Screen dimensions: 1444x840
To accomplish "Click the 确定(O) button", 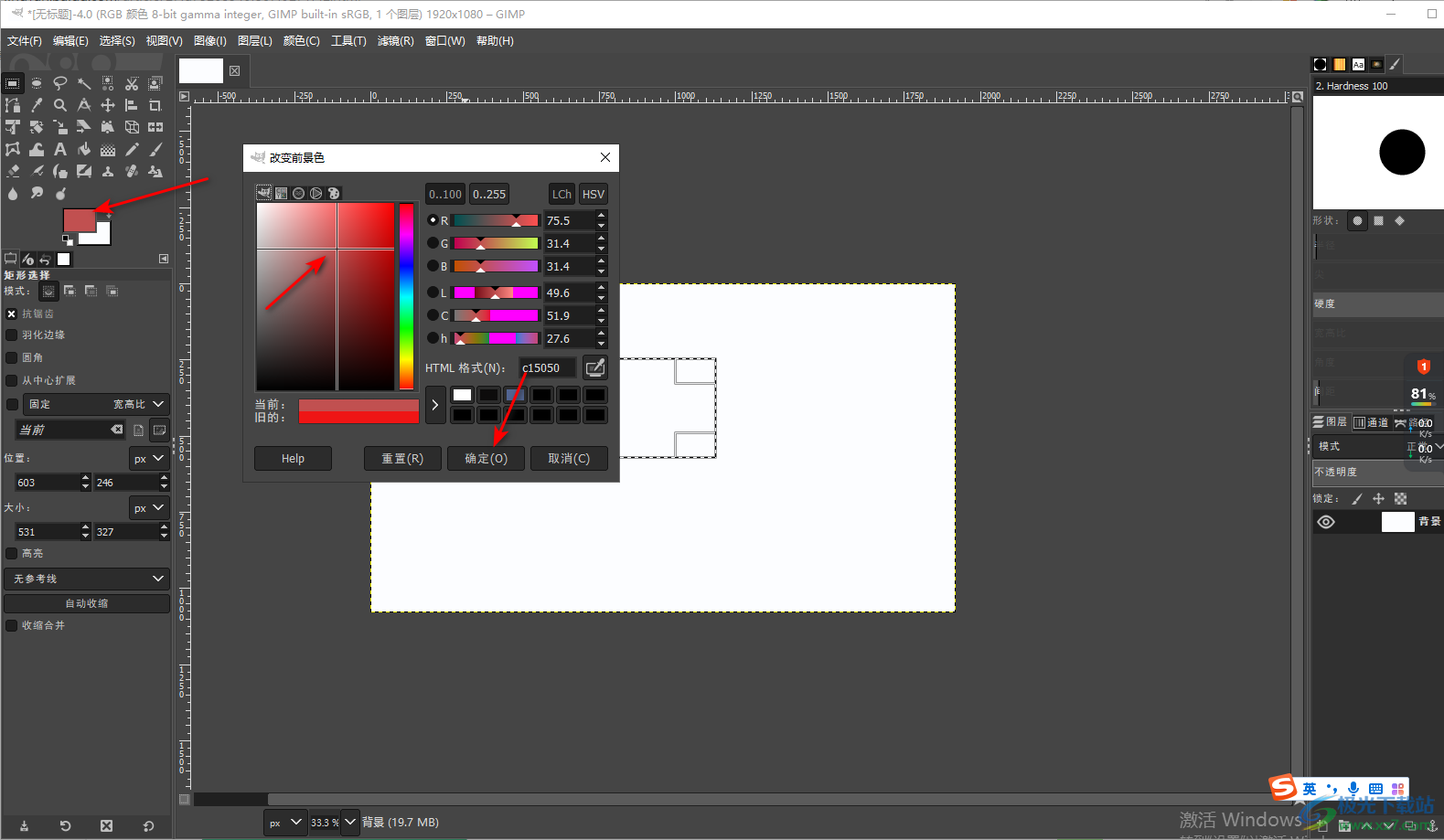I will pyautogui.click(x=486, y=458).
